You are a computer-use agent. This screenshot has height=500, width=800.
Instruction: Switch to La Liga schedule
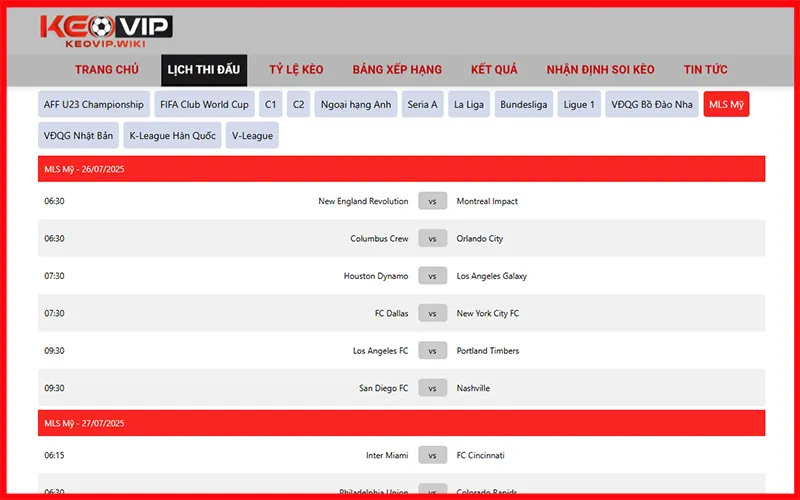click(x=469, y=105)
